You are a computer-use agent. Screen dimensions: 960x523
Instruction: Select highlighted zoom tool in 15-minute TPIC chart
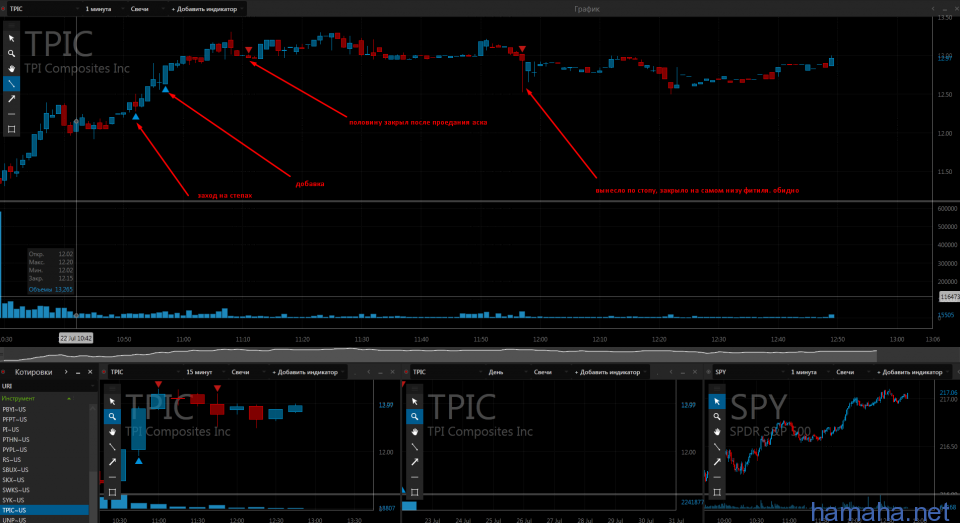(x=112, y=416)
